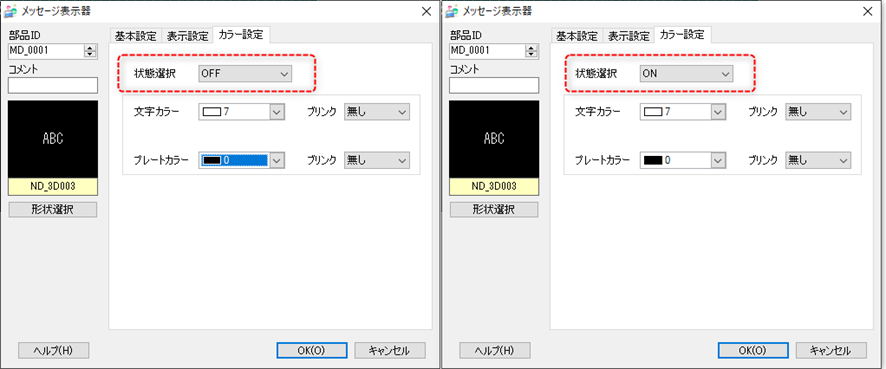
Task: Click ABC preview thumbnail in left dialog
Action: [53, 139]
